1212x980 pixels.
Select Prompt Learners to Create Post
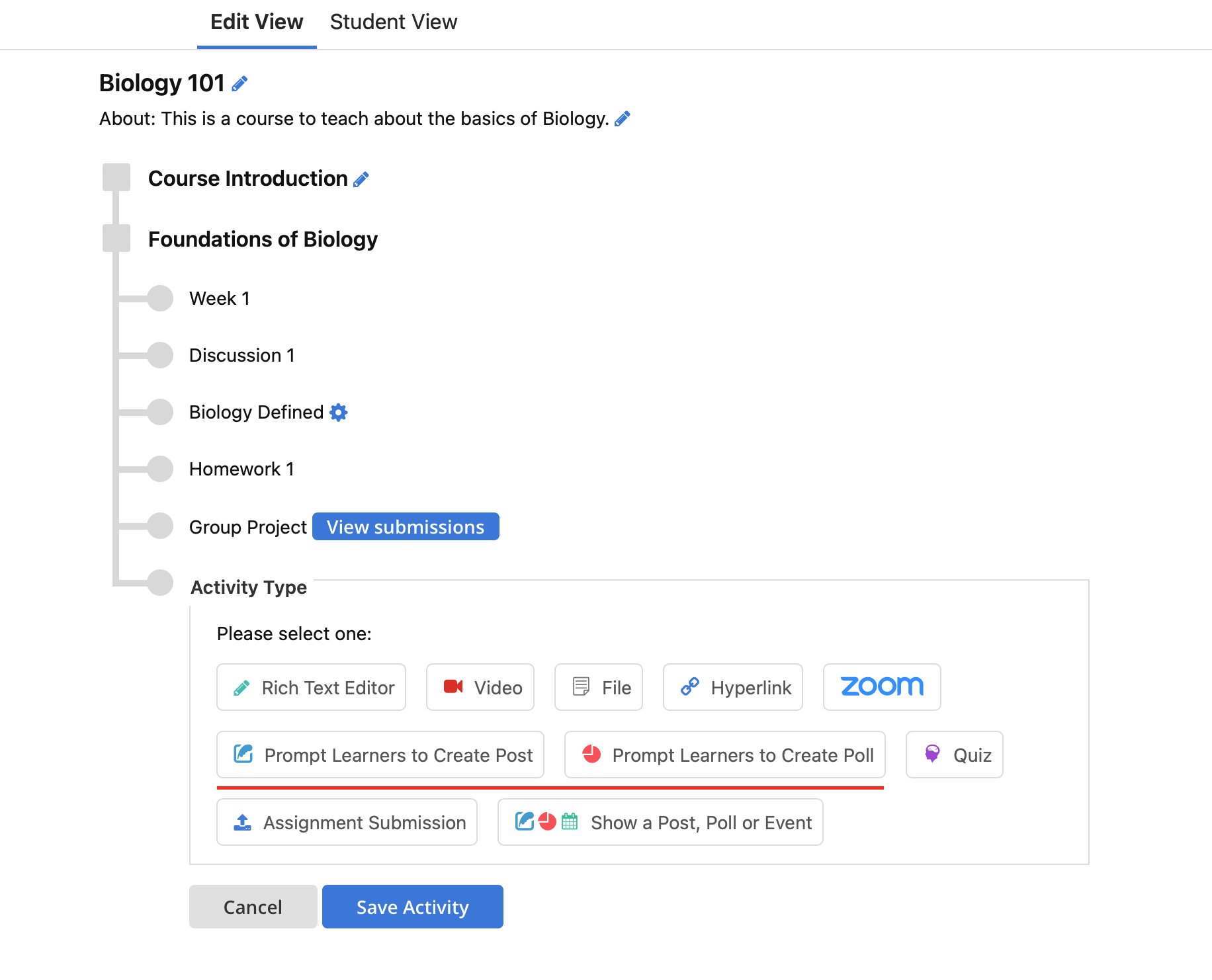tap(380, 755)
